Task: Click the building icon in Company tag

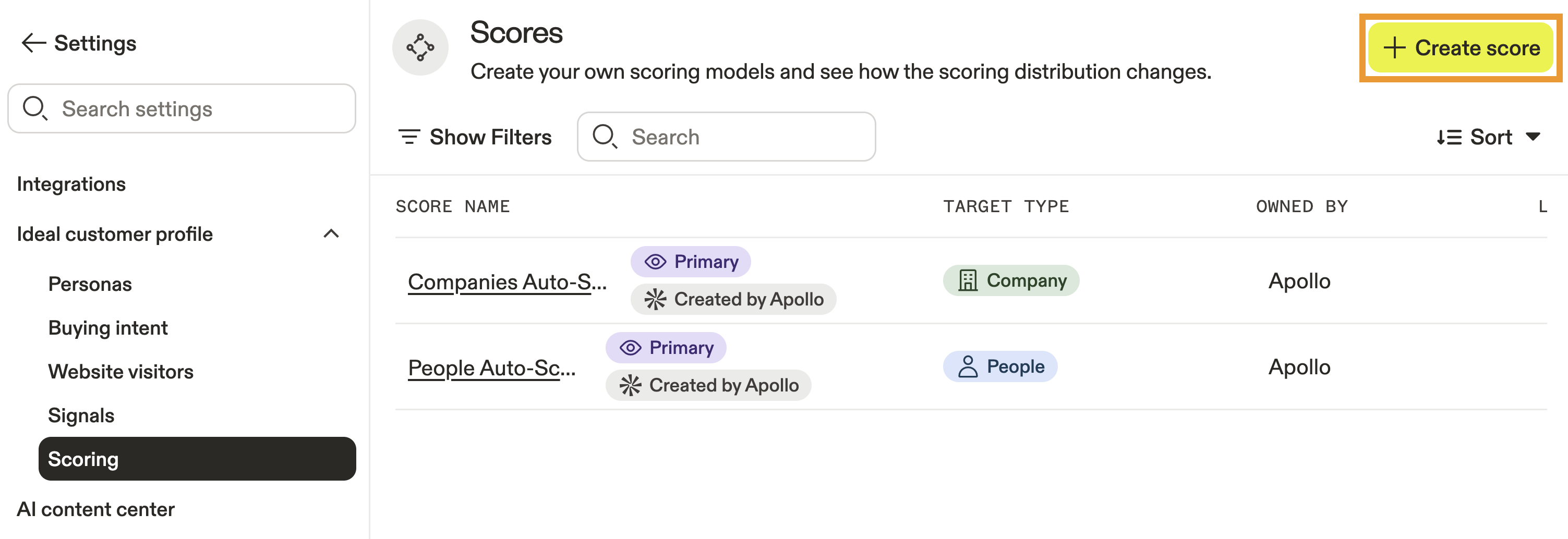Action: tap(967, 280)
